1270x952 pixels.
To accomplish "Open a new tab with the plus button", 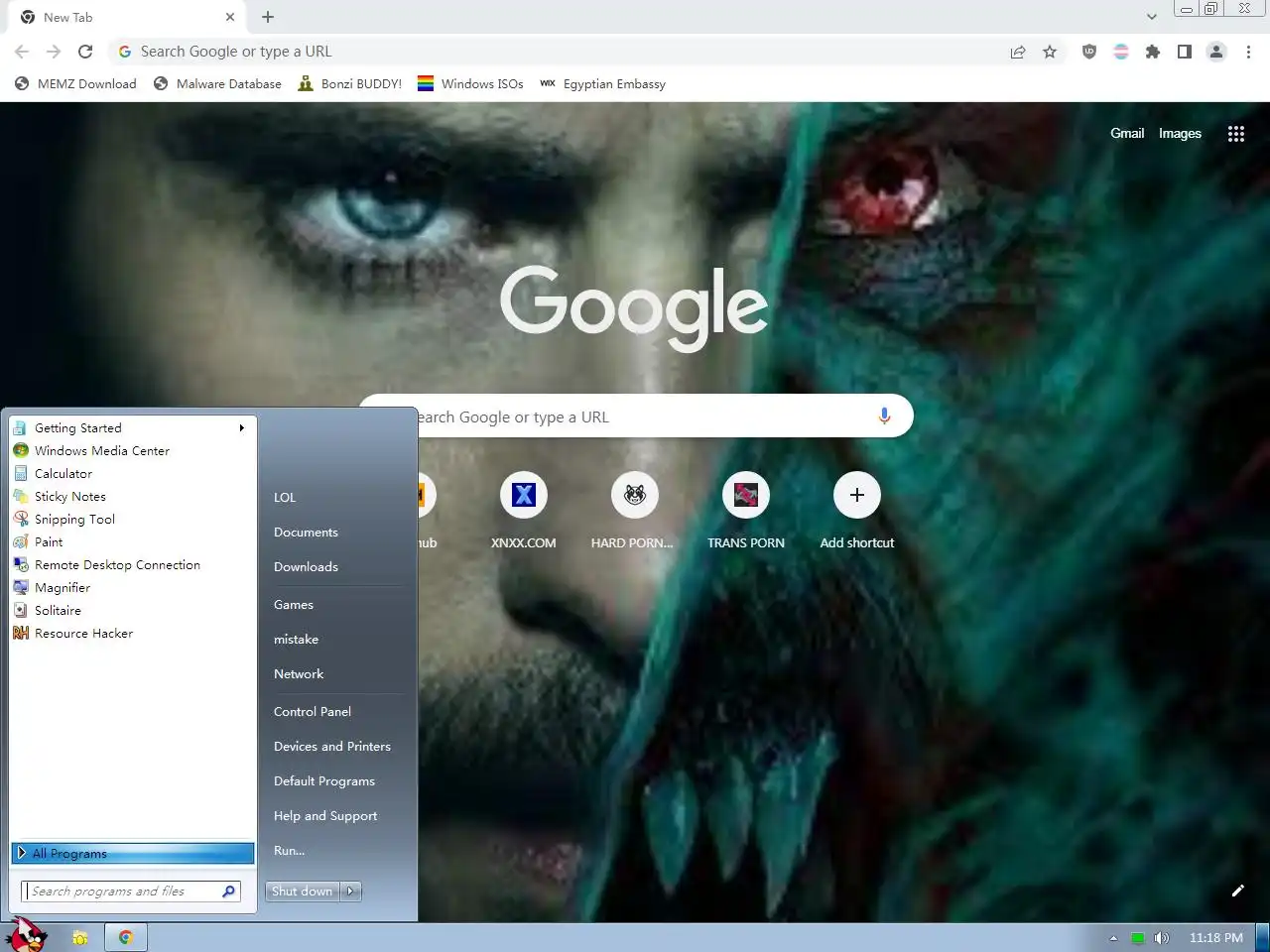I will tap(268, 17).
